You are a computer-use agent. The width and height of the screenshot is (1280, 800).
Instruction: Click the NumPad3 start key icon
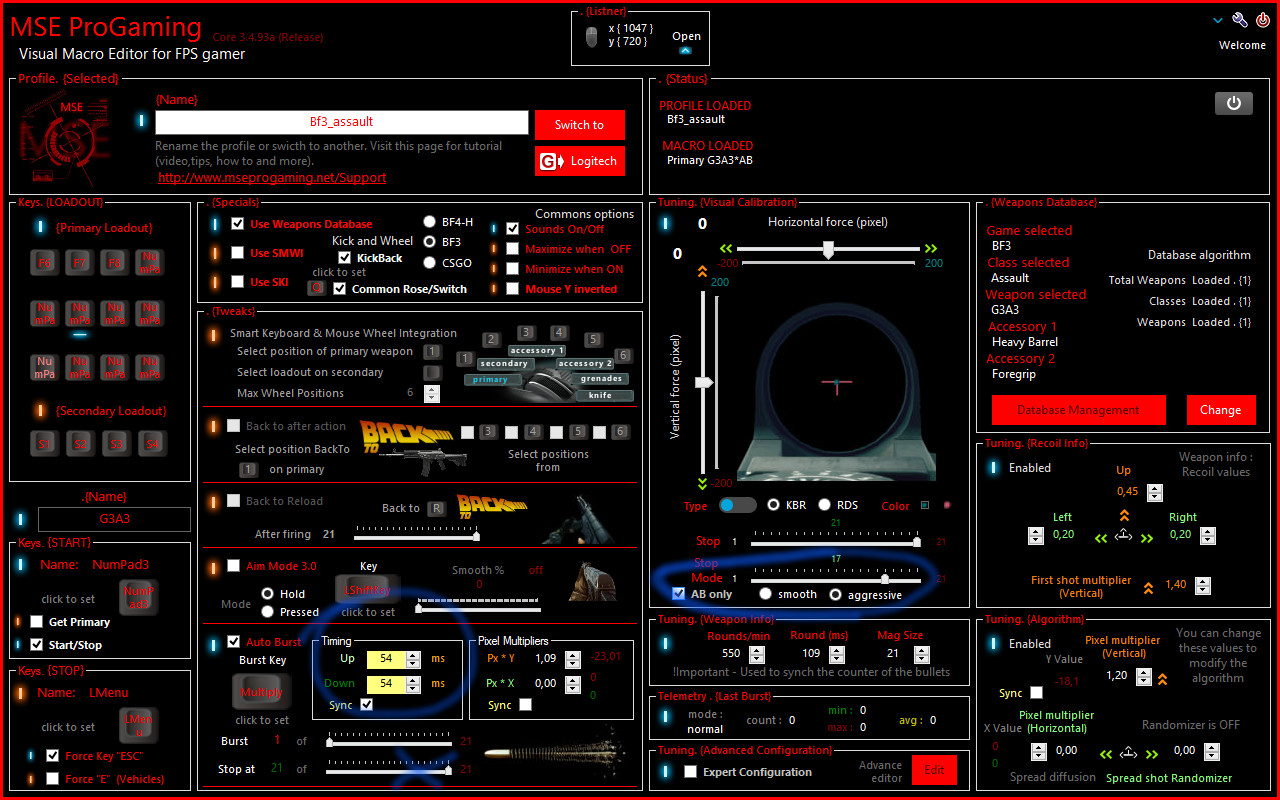click(138, 597)
